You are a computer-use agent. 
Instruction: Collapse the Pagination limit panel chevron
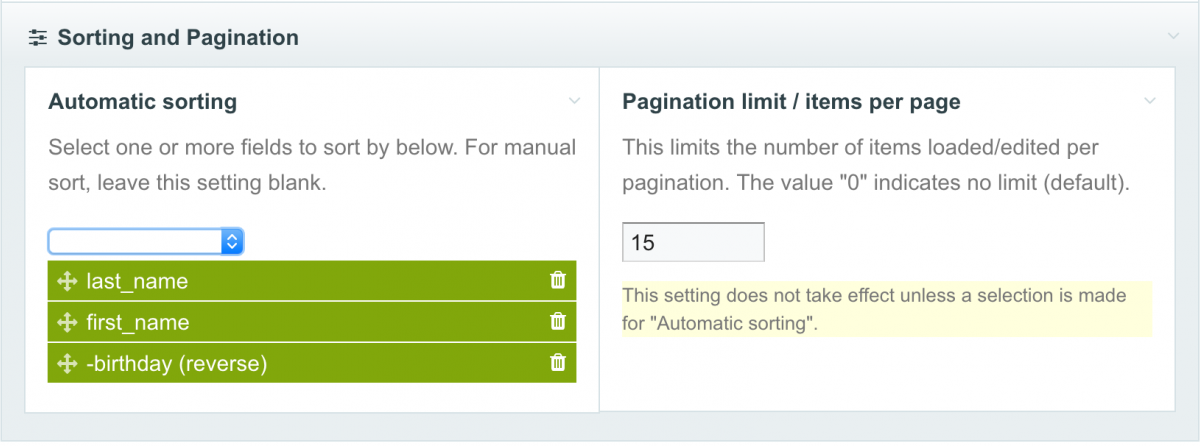pyautogui.click(x=1150, y=101)
